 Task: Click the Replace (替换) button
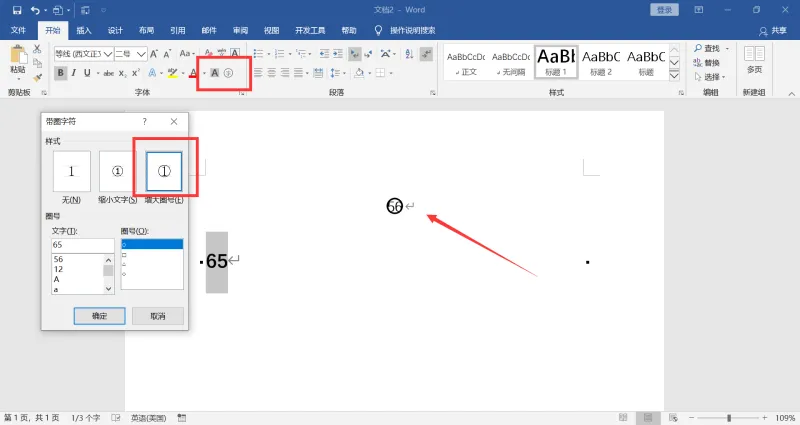(707, 63)
